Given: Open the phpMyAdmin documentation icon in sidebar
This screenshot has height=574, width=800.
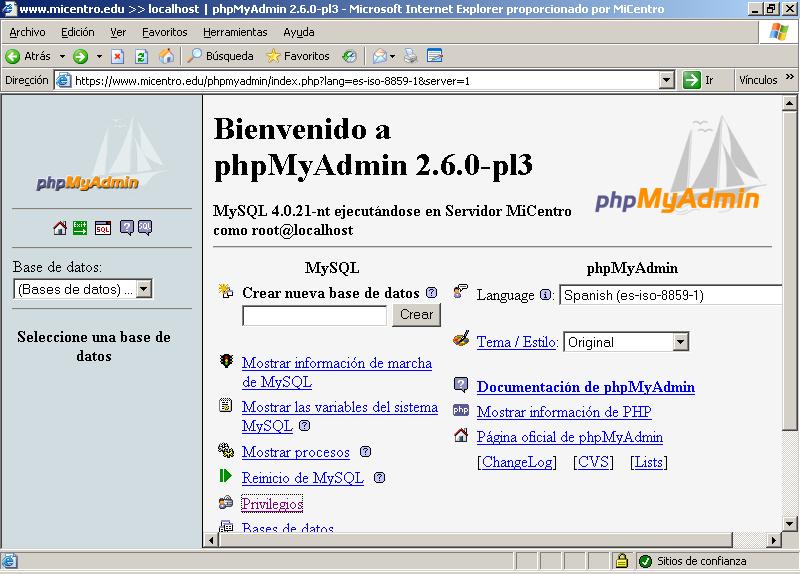Looking at the screenshot, I should coord(127,228).
